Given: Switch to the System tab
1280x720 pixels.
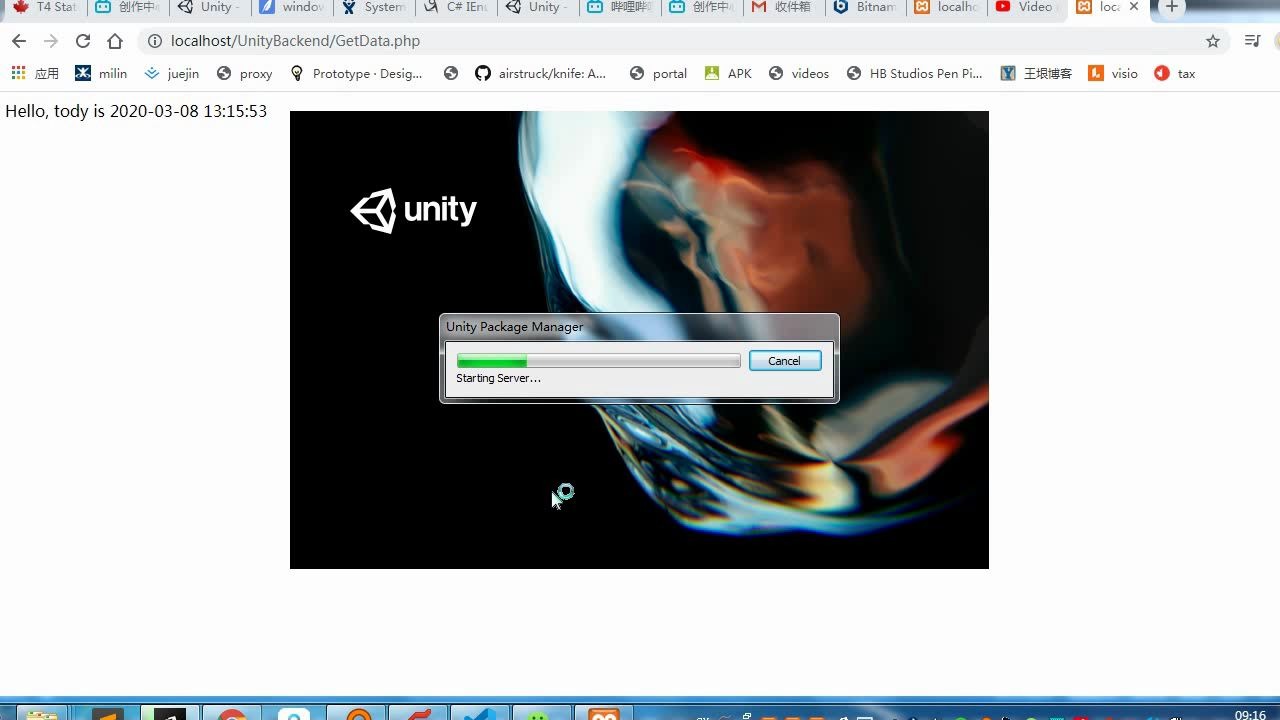Looking at the screenshot, I should 375,7.
